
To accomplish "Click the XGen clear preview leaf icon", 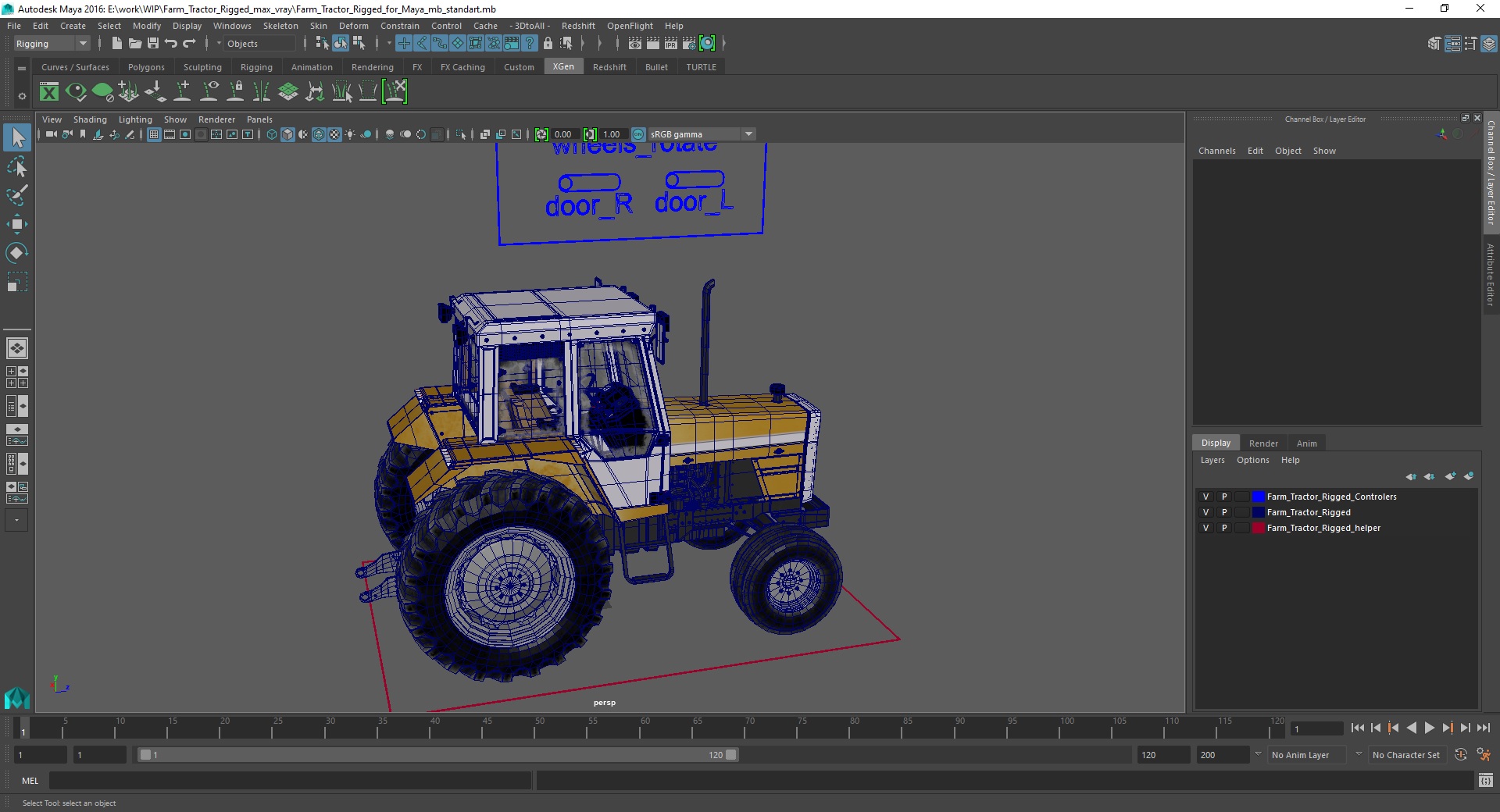I will click(102, 92).
